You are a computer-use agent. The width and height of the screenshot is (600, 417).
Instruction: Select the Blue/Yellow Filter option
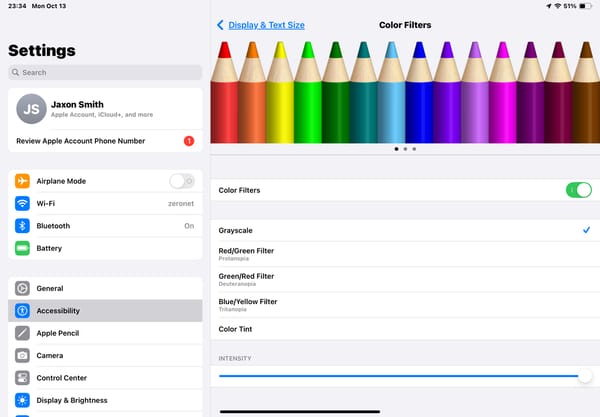coord(405,305)
